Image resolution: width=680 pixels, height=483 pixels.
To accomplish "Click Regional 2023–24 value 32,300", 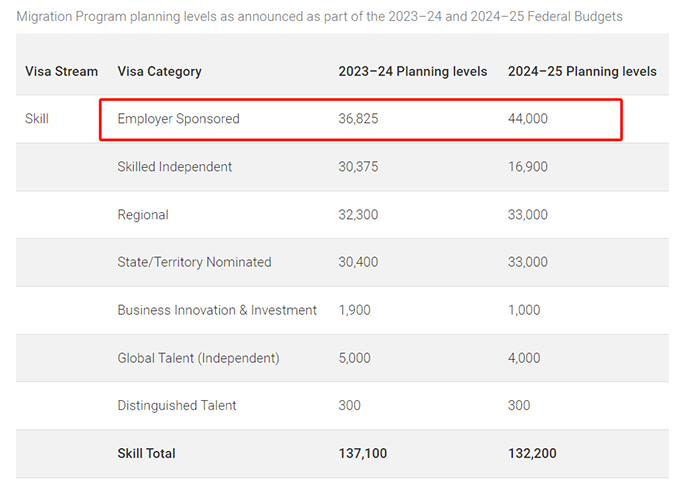I will (358, 215).
